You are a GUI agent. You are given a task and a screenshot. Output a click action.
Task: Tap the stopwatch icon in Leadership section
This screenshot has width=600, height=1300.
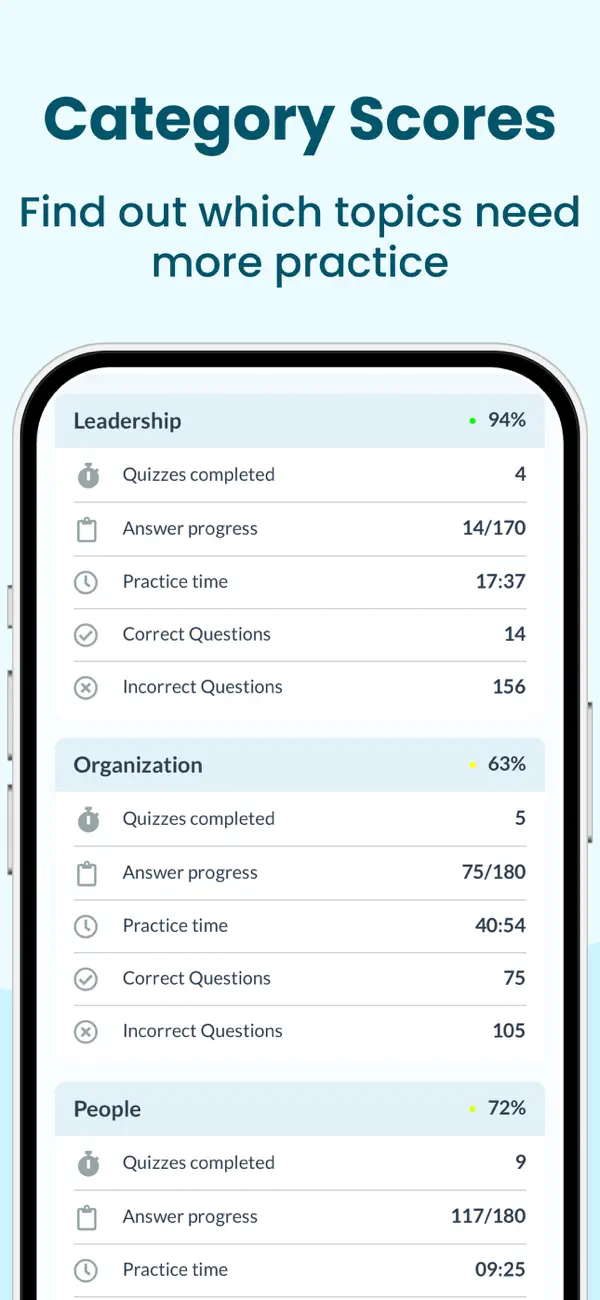click(88, 476)
